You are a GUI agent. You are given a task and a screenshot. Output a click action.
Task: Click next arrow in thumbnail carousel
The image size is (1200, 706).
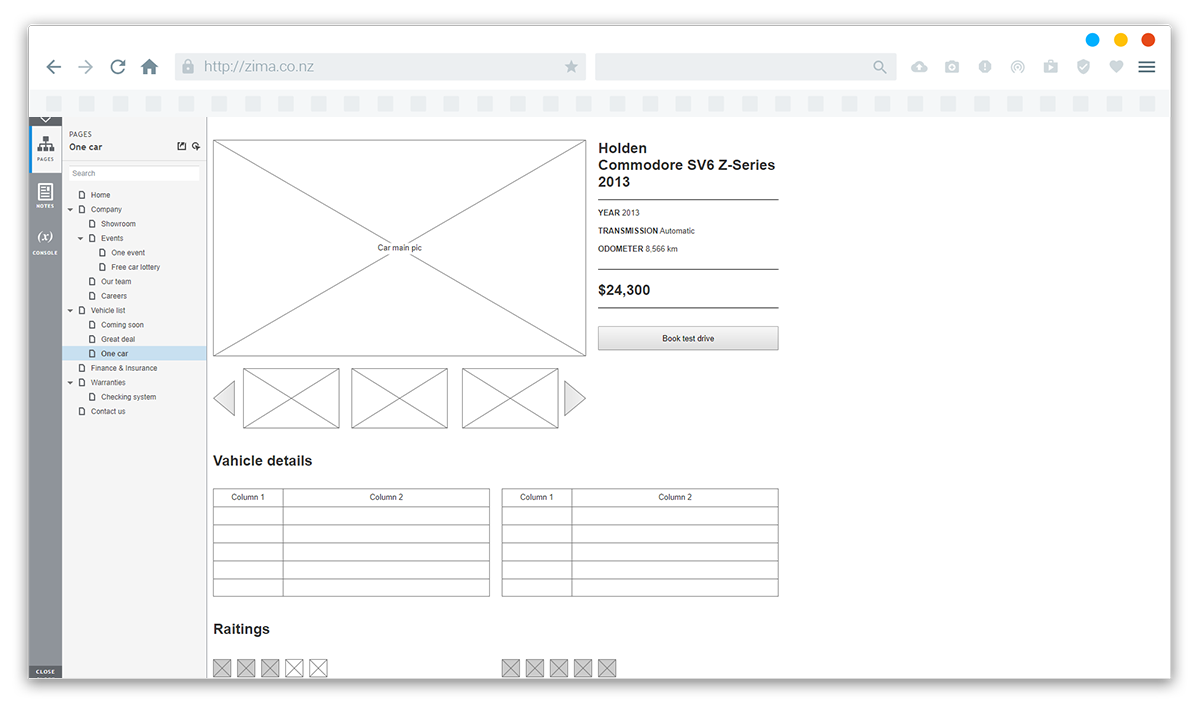574,398
